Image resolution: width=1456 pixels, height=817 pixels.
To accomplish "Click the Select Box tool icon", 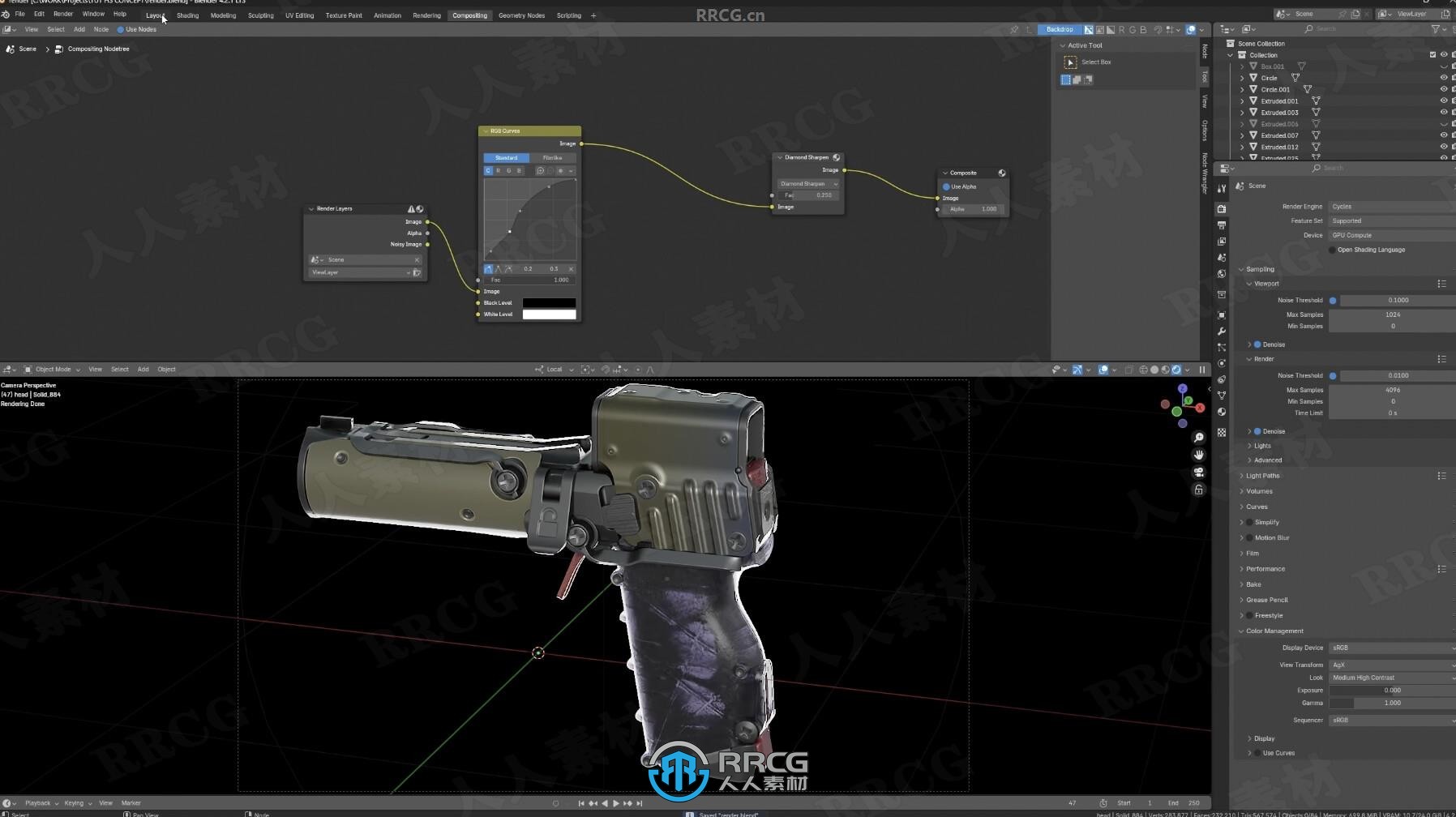I will tap(1070, 62).
